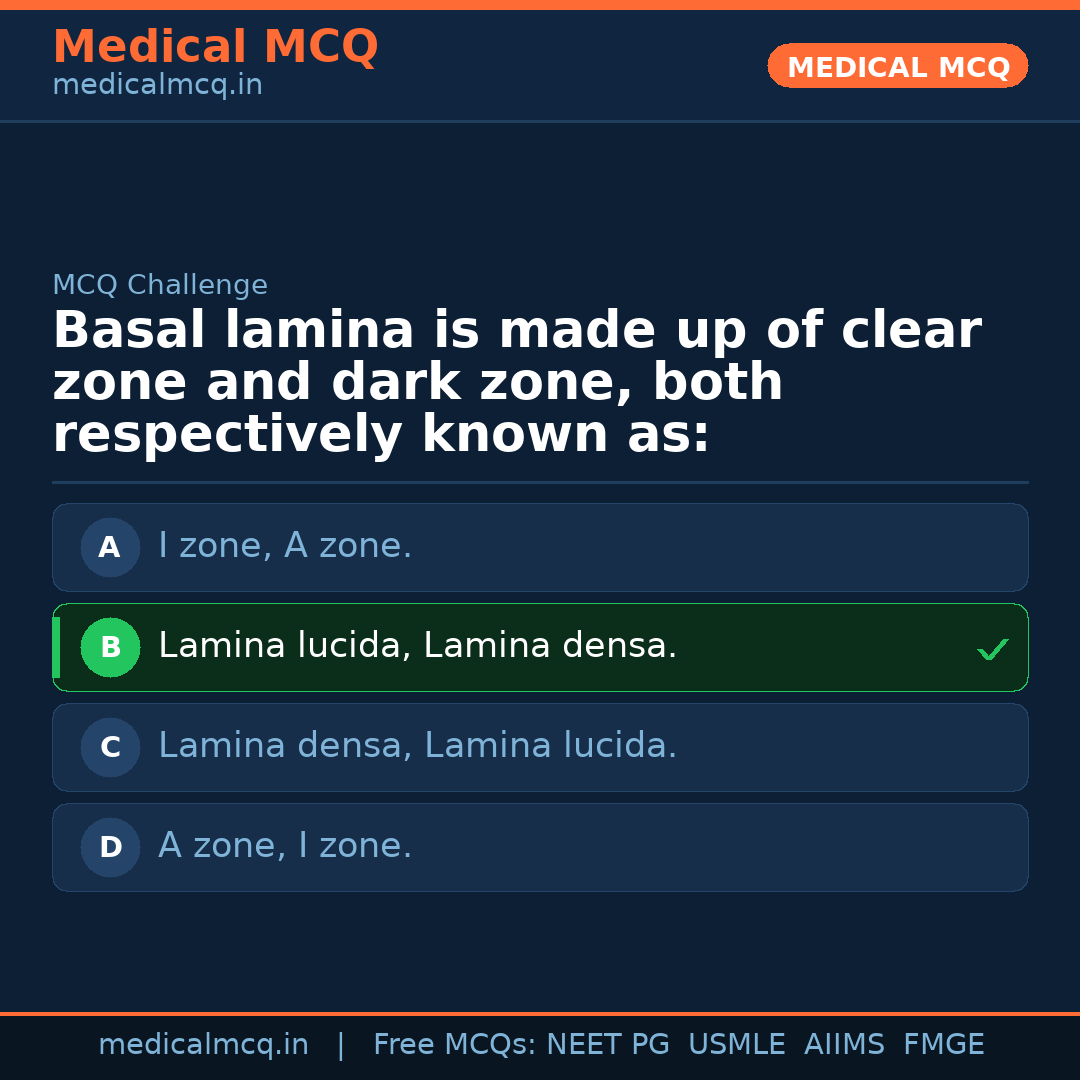Select the D letter circle

(x=110, y=847)
